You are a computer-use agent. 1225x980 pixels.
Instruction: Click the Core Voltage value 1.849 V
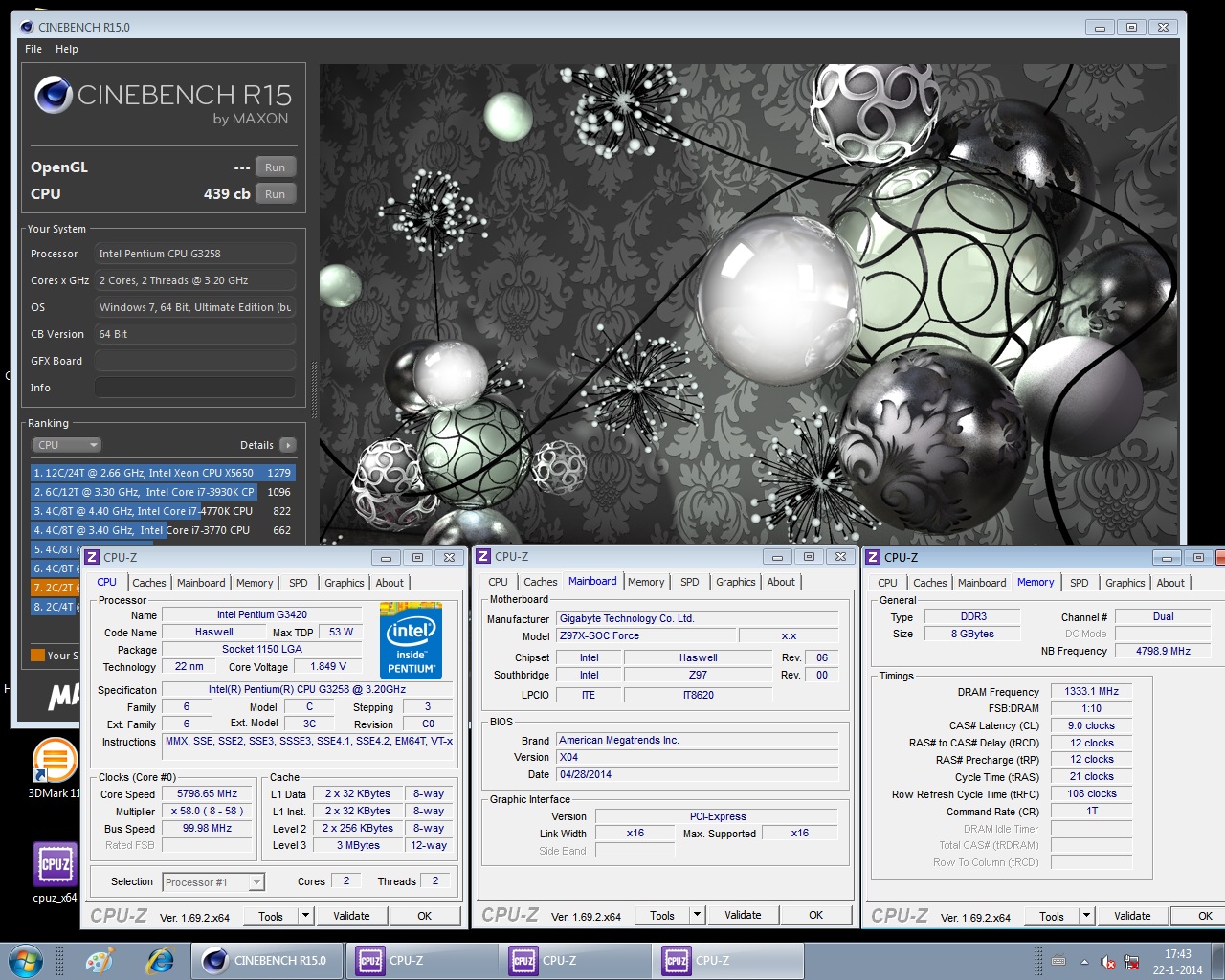tap(328, 666)
